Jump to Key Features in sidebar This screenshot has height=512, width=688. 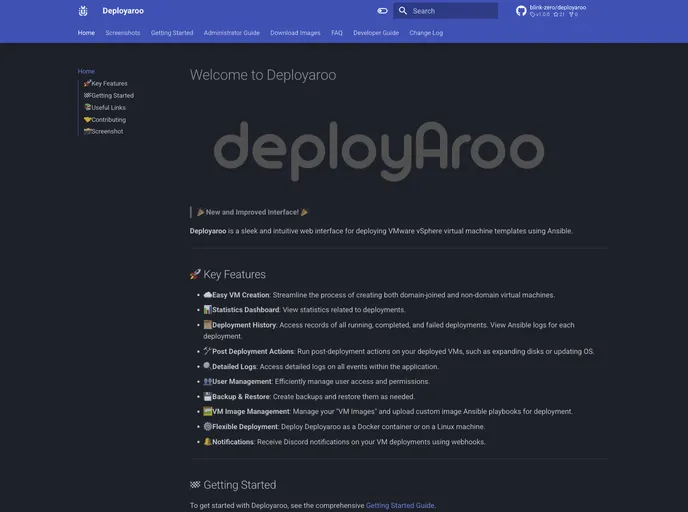(x=109, y=84)
